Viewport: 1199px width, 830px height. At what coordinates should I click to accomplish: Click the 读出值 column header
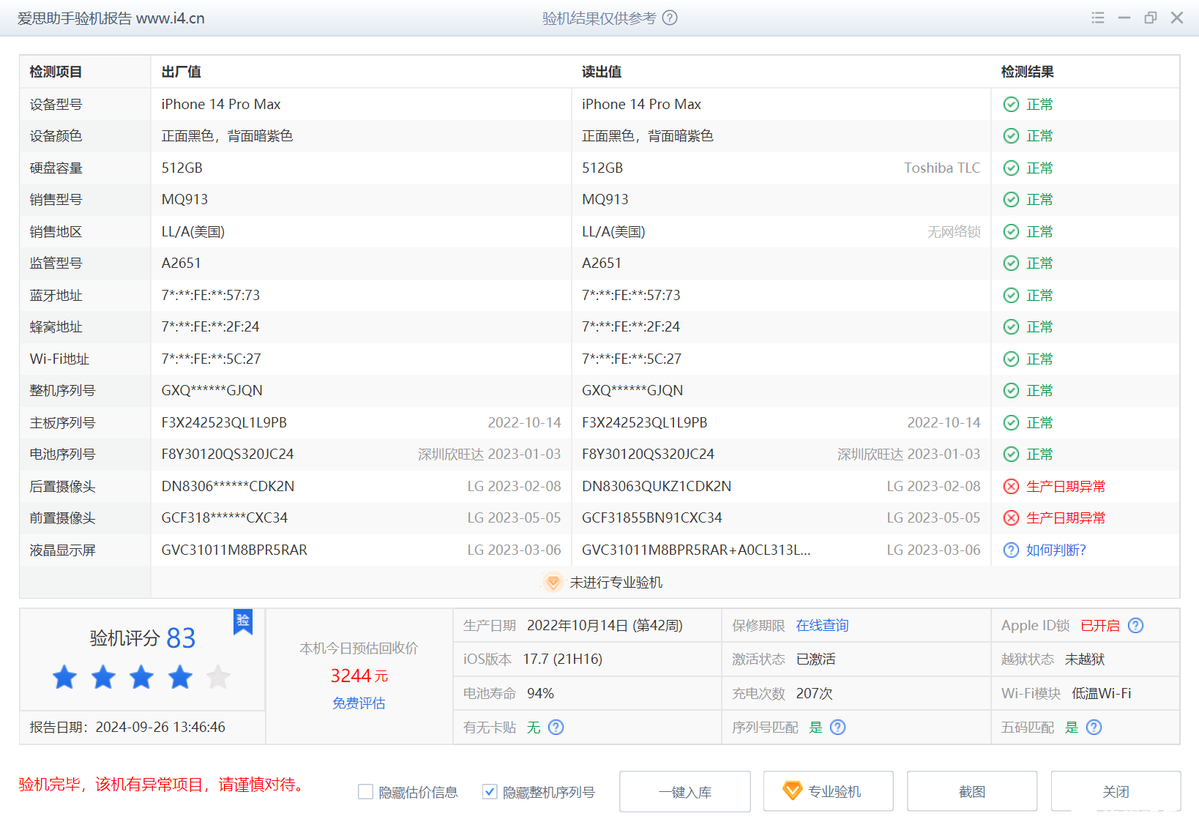(x=602, y=72)
